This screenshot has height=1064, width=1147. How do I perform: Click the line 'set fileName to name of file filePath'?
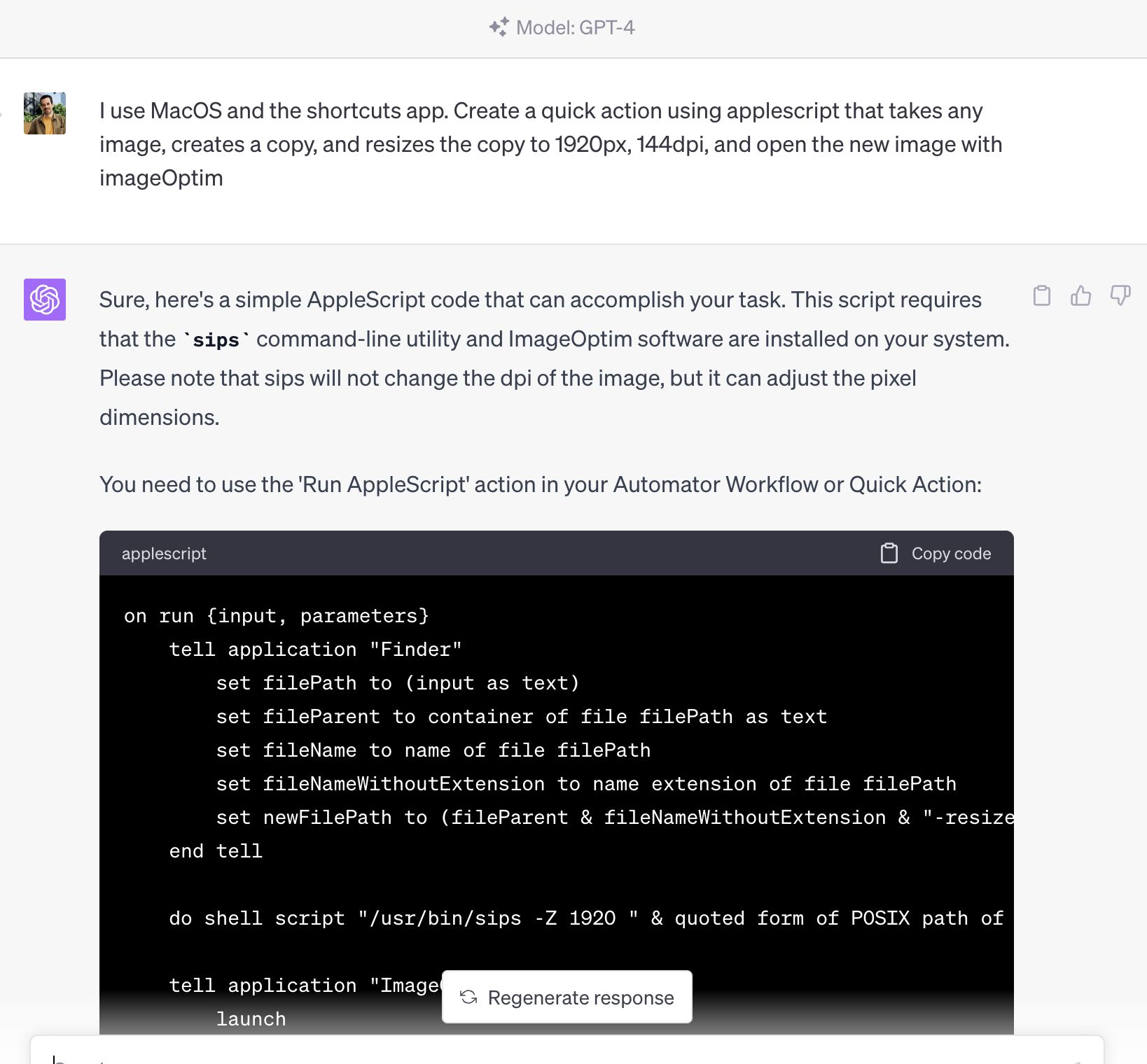(x=433, y=750)
